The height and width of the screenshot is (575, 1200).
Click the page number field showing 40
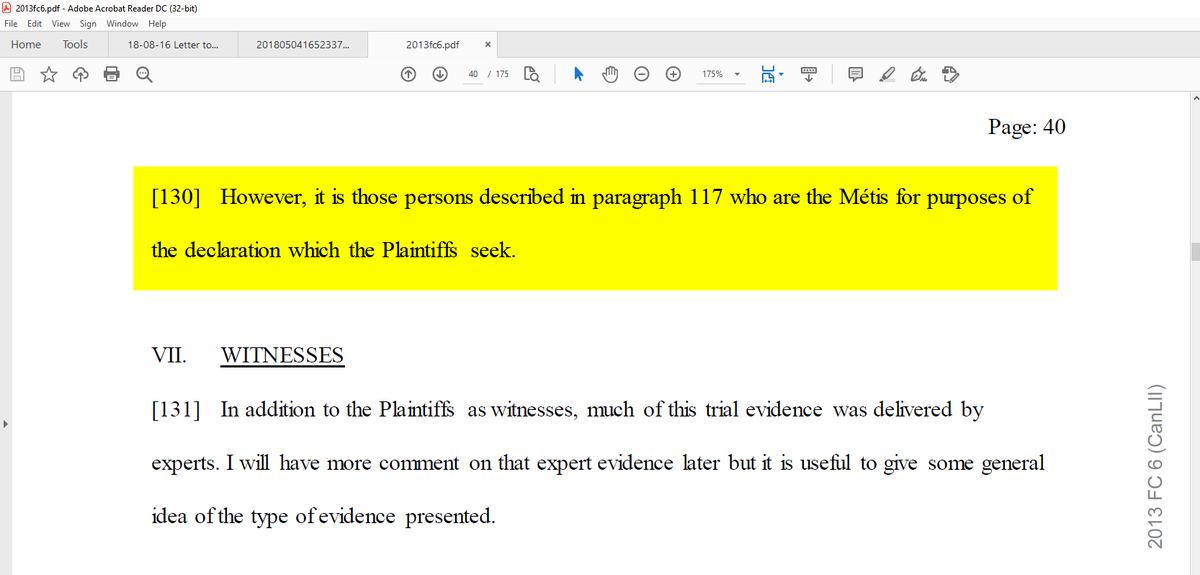[473, 74]
